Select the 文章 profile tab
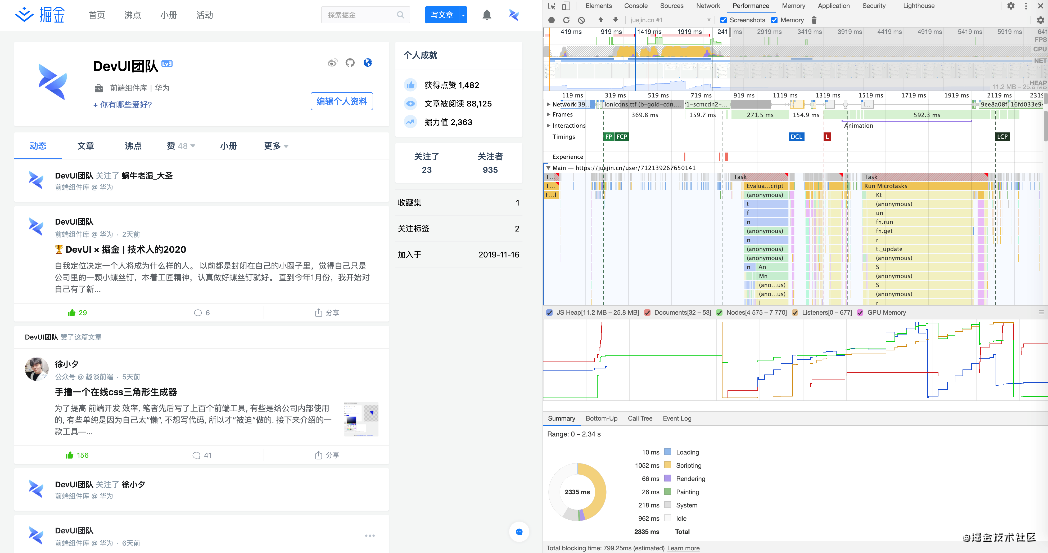Image resolution: width=1048 pixels, height=553 pixels. pyautogui.click(x=86, y=146)
